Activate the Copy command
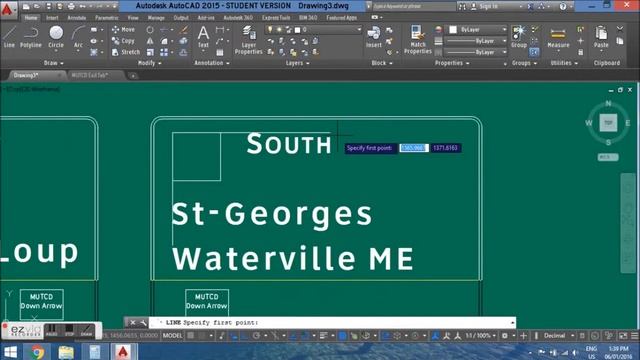The height and width of the screenshot is (360, 640). tap(123, 41)
